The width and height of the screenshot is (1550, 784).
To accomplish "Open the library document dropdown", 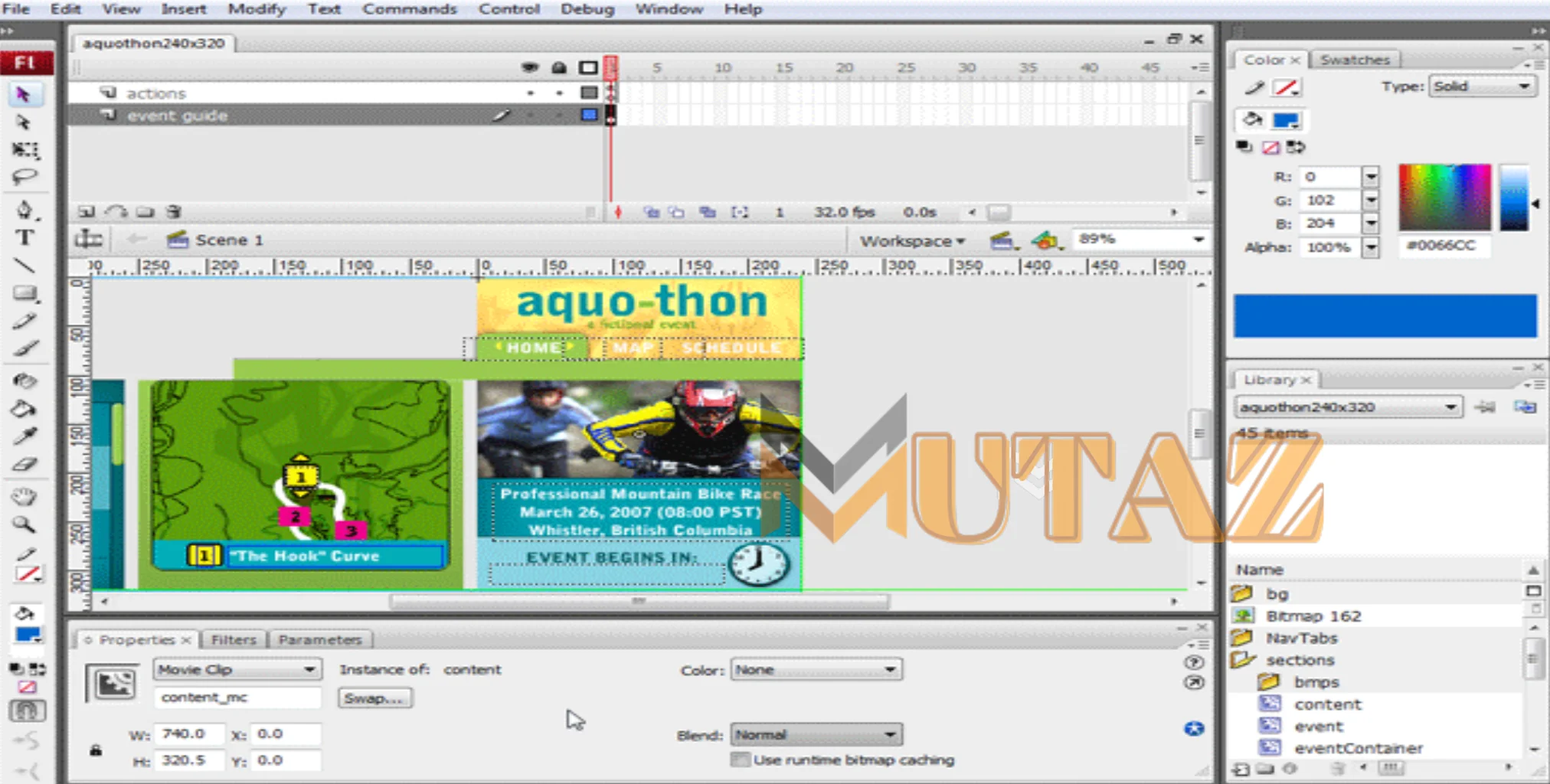I will click(1348, 407).
